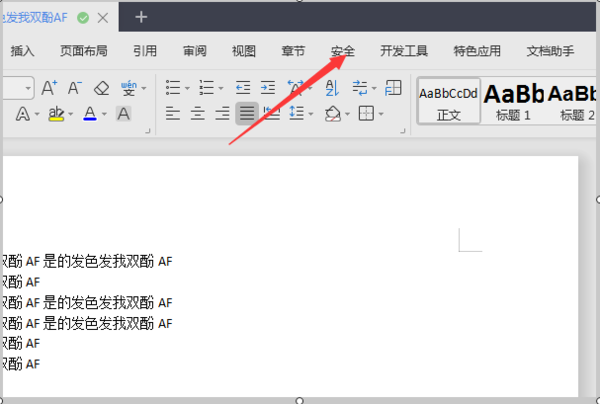Click the green saved-status check icon
This screenshot has height=404, width=600.
pyautogui.click(x=83, y=18)
